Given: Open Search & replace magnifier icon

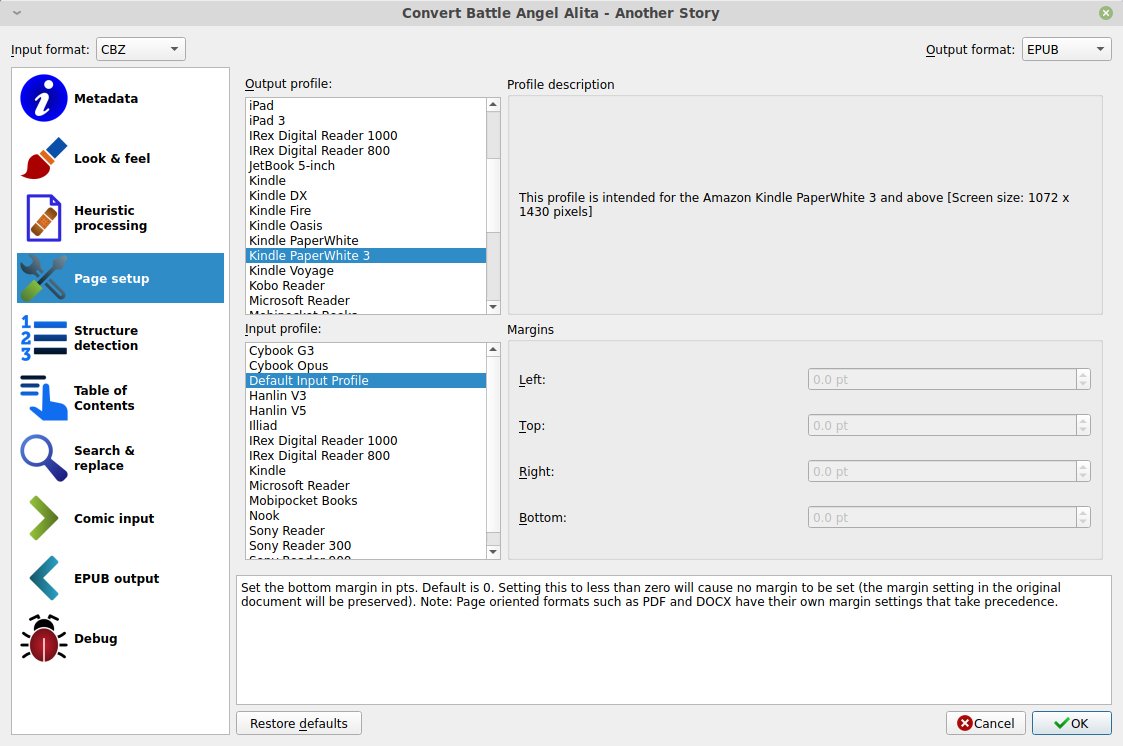Looking at the screenshot, I should click(x=44, y=458).
